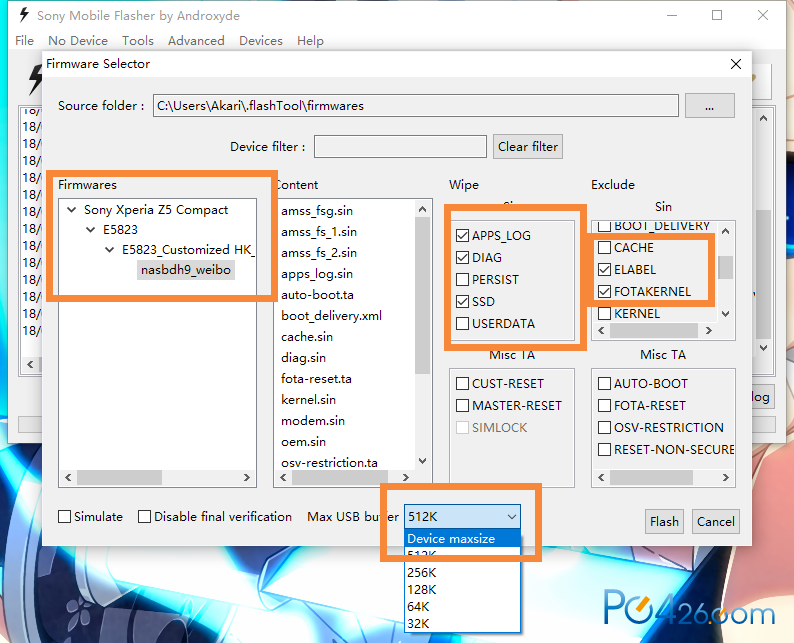Select oem.sin in Content list
The width and height of the screenshot is (794, 643).
coord(303,442)
